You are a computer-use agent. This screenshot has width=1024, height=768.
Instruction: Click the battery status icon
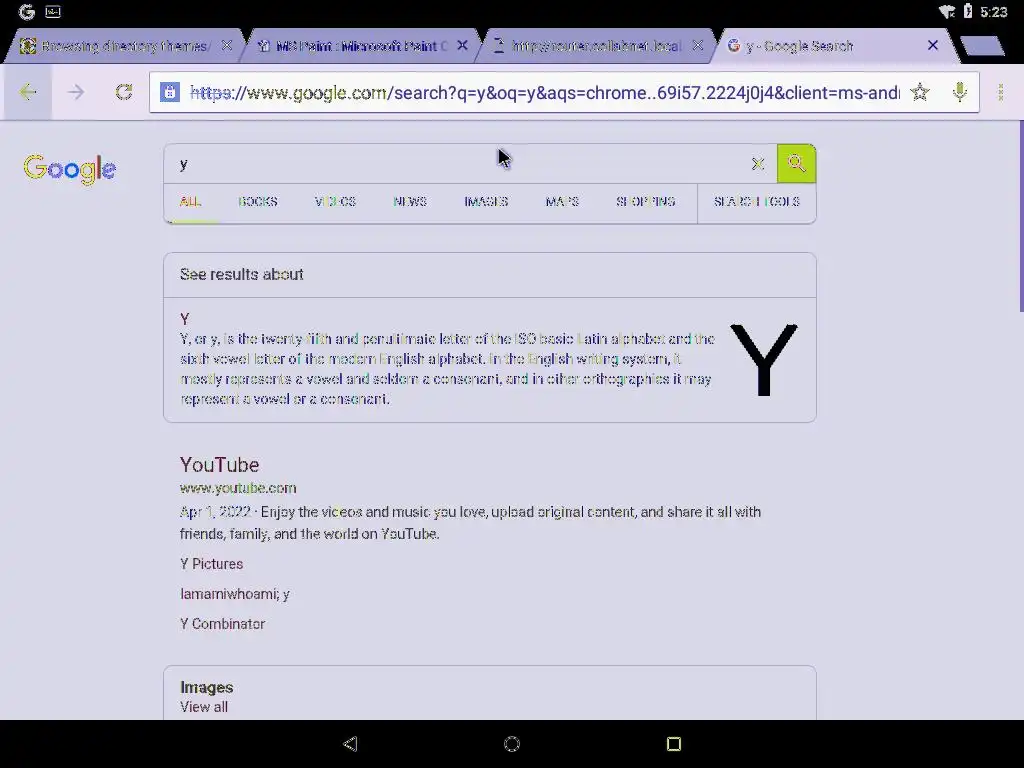968,12
